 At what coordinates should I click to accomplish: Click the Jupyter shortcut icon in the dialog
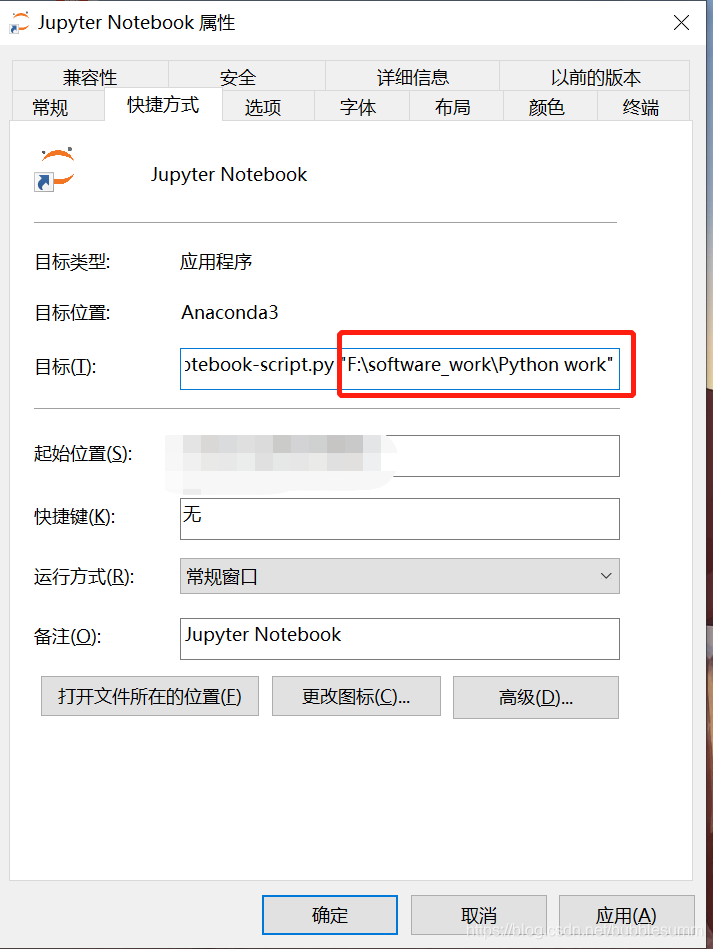55,169
